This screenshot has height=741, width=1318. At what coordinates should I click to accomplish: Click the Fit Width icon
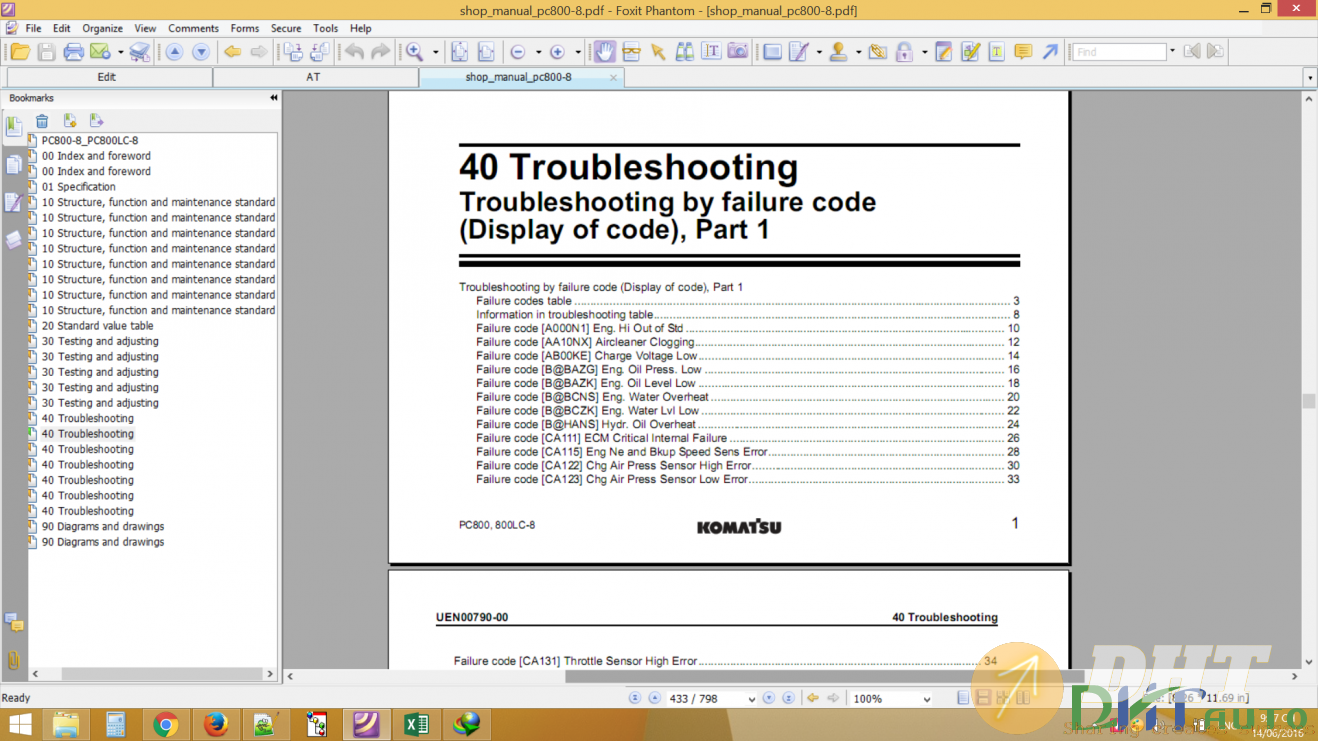pos(486,52)
